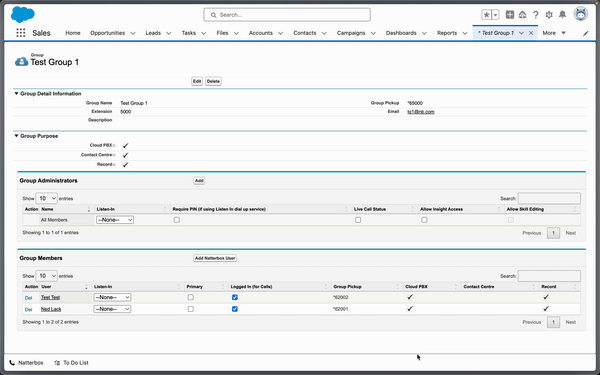
Task: Click the Delete button
Action: point(213,81)
